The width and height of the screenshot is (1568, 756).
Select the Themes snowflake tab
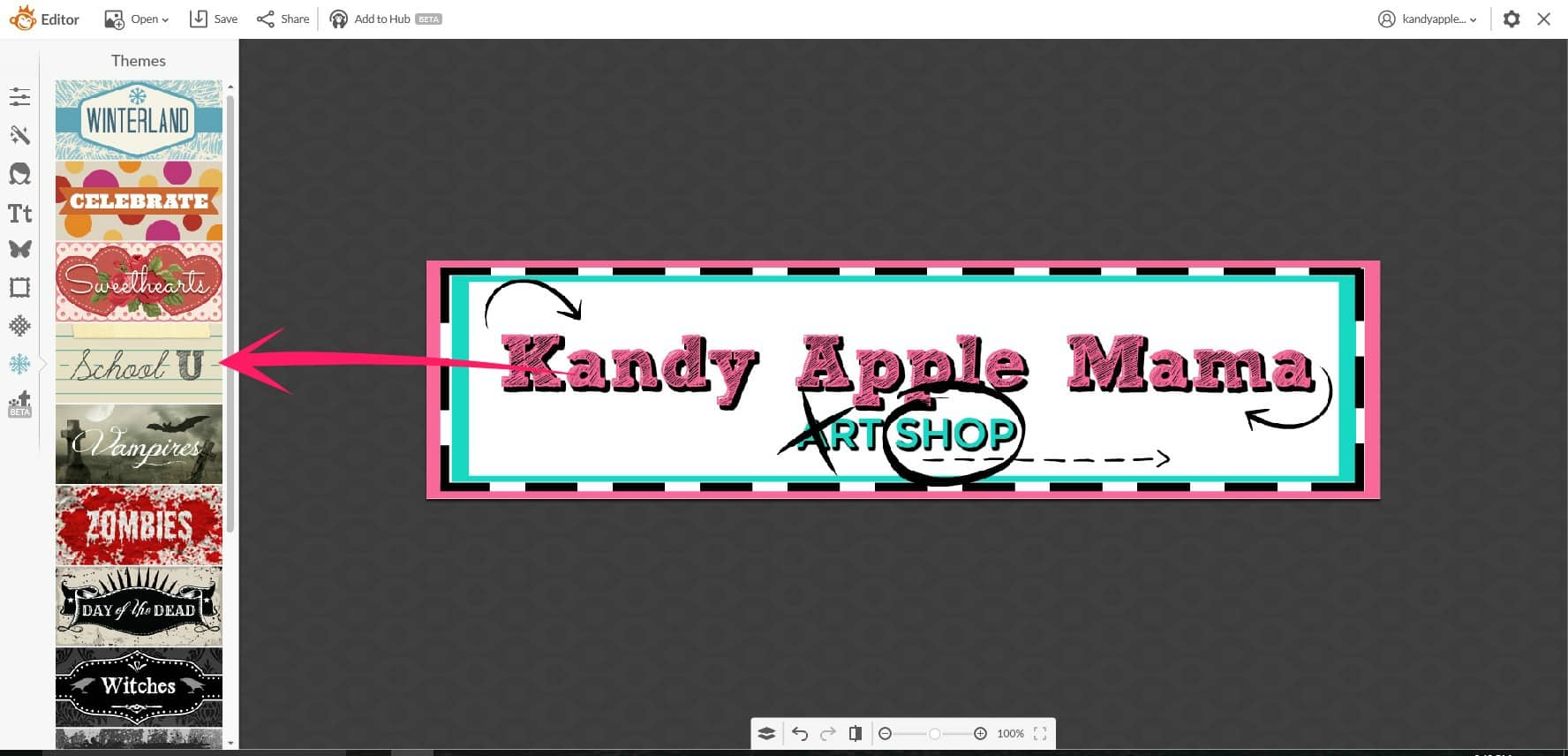[19, 364]
